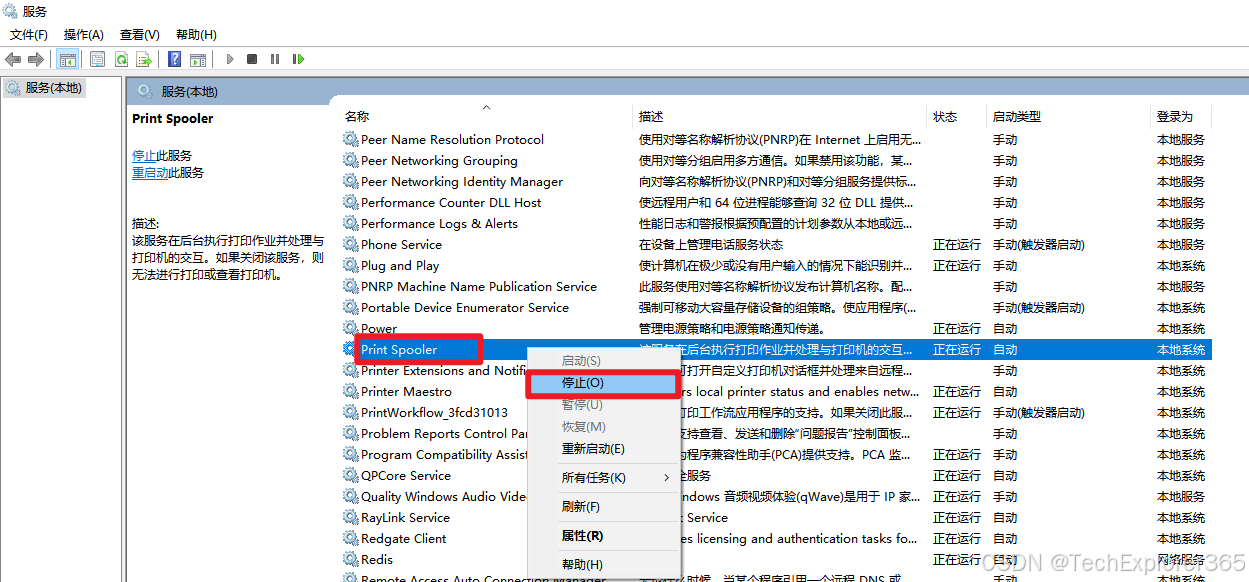Click the gear icon in 服务(本地) panel header
This screenshot has width=1249, height=582.
coord(146,91)
